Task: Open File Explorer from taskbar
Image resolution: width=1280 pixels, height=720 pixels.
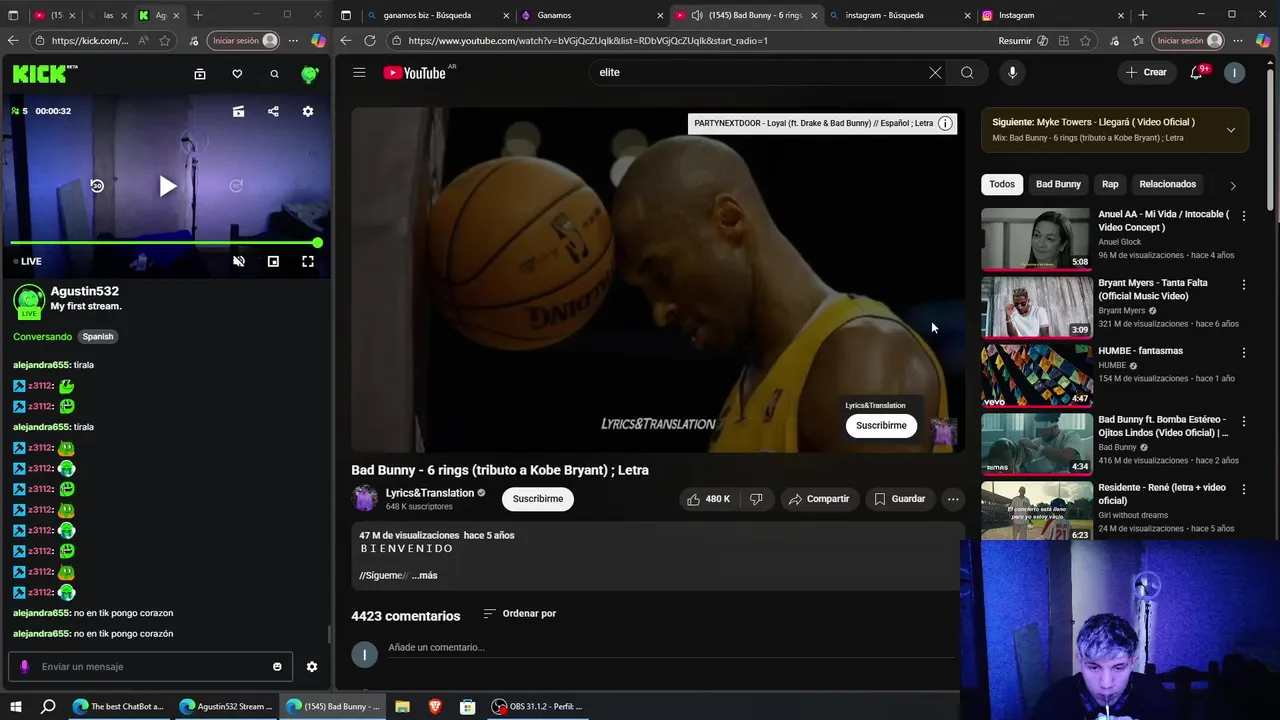Action: 402,706
